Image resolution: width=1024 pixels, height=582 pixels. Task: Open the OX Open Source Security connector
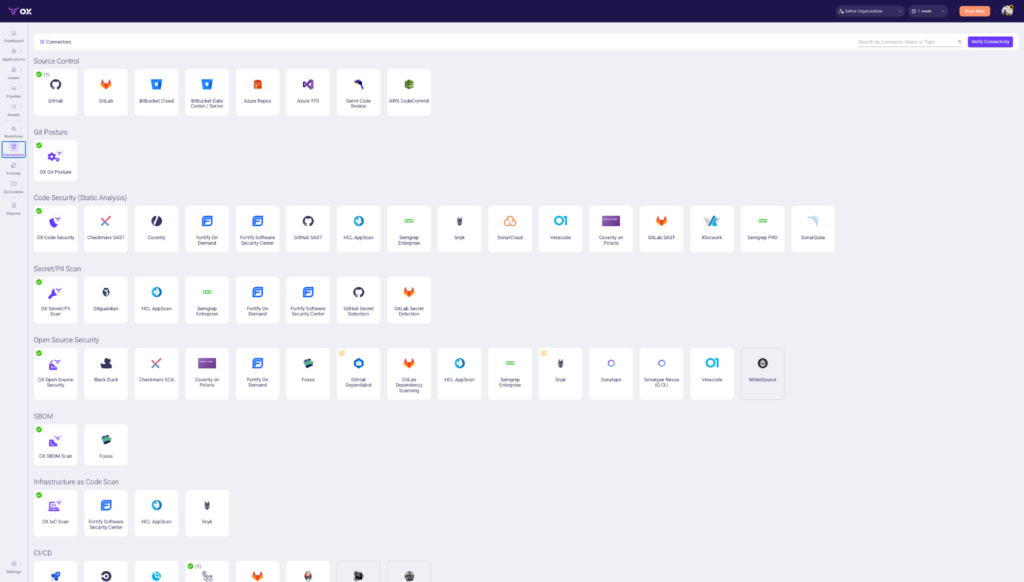56,374
